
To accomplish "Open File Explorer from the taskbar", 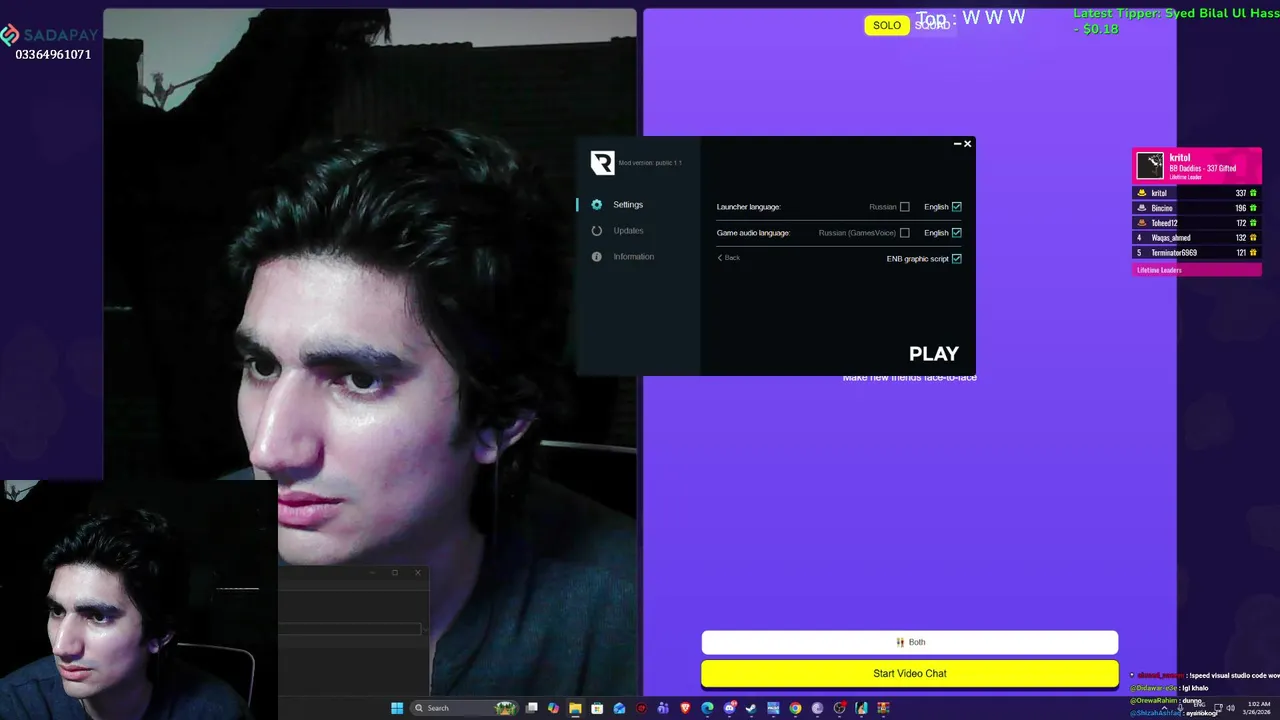I will click(575, 708).
